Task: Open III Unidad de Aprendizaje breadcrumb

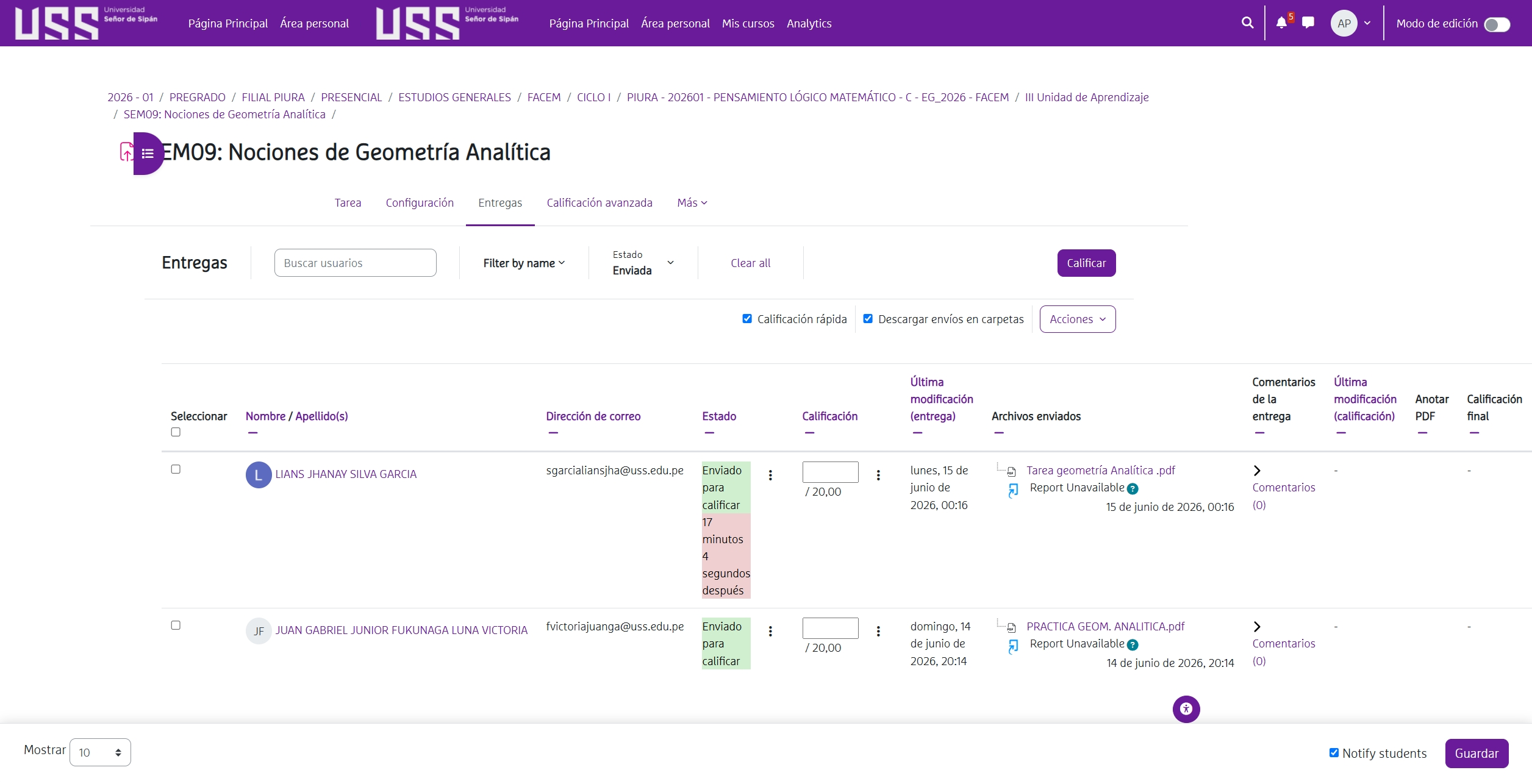Action: pos(1087,97)
